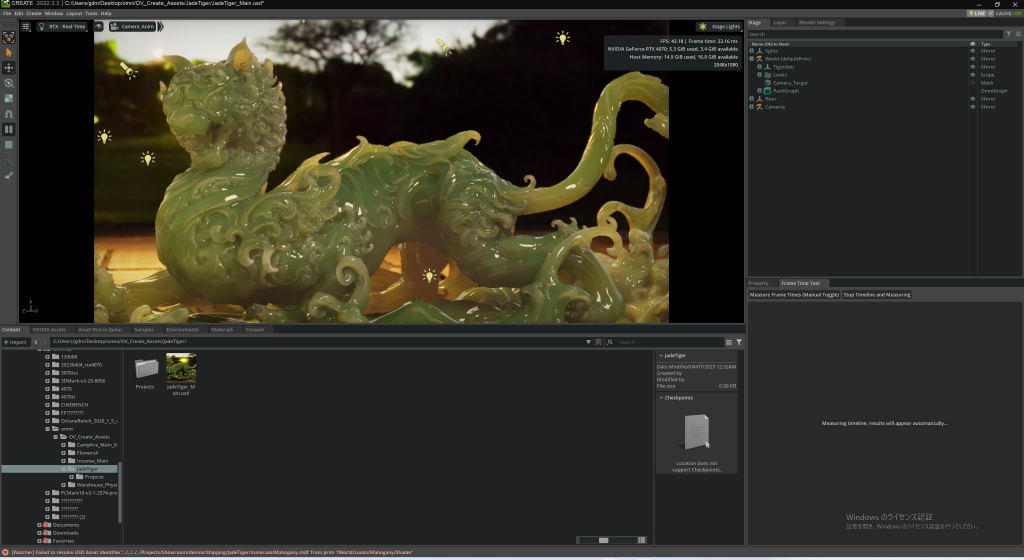1024x560 pixels.
Task: Click the Stage Lights button in viewport
Action: [719, 27]
